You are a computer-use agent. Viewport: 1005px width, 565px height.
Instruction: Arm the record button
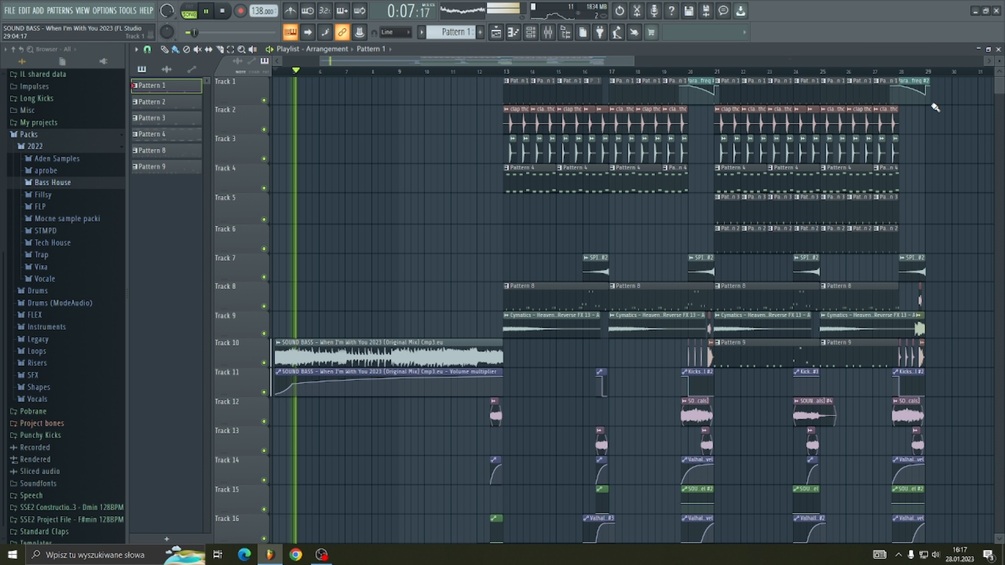coord(240,11)
